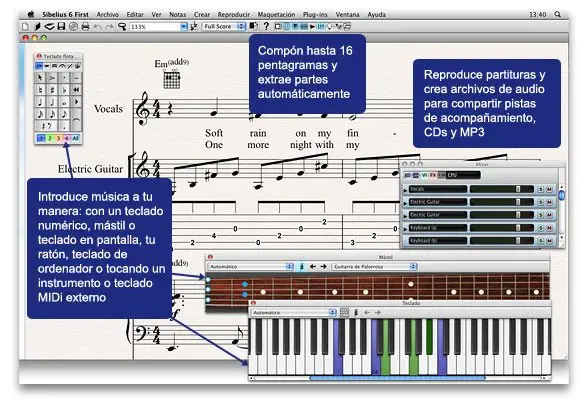Mute the Keyboard (a) track in Mixer
Viewport: 588px width, 400px height.
point(549,228)
